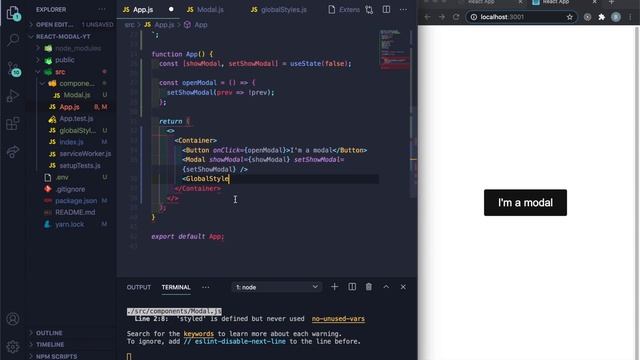Switch to the Extensions editor tab

[344, 9]
